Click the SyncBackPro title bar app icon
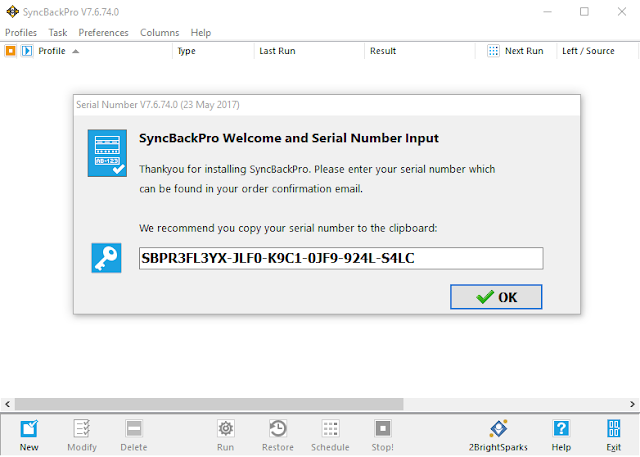The height and width of the screenshot is (457, 640). tap(12, 11)
